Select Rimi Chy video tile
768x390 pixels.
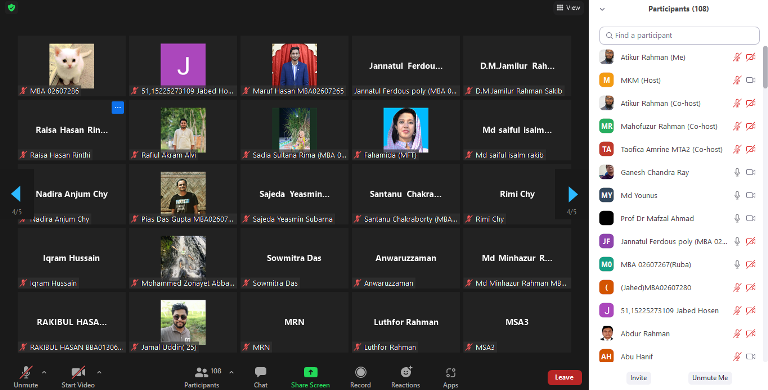[517, 194]
